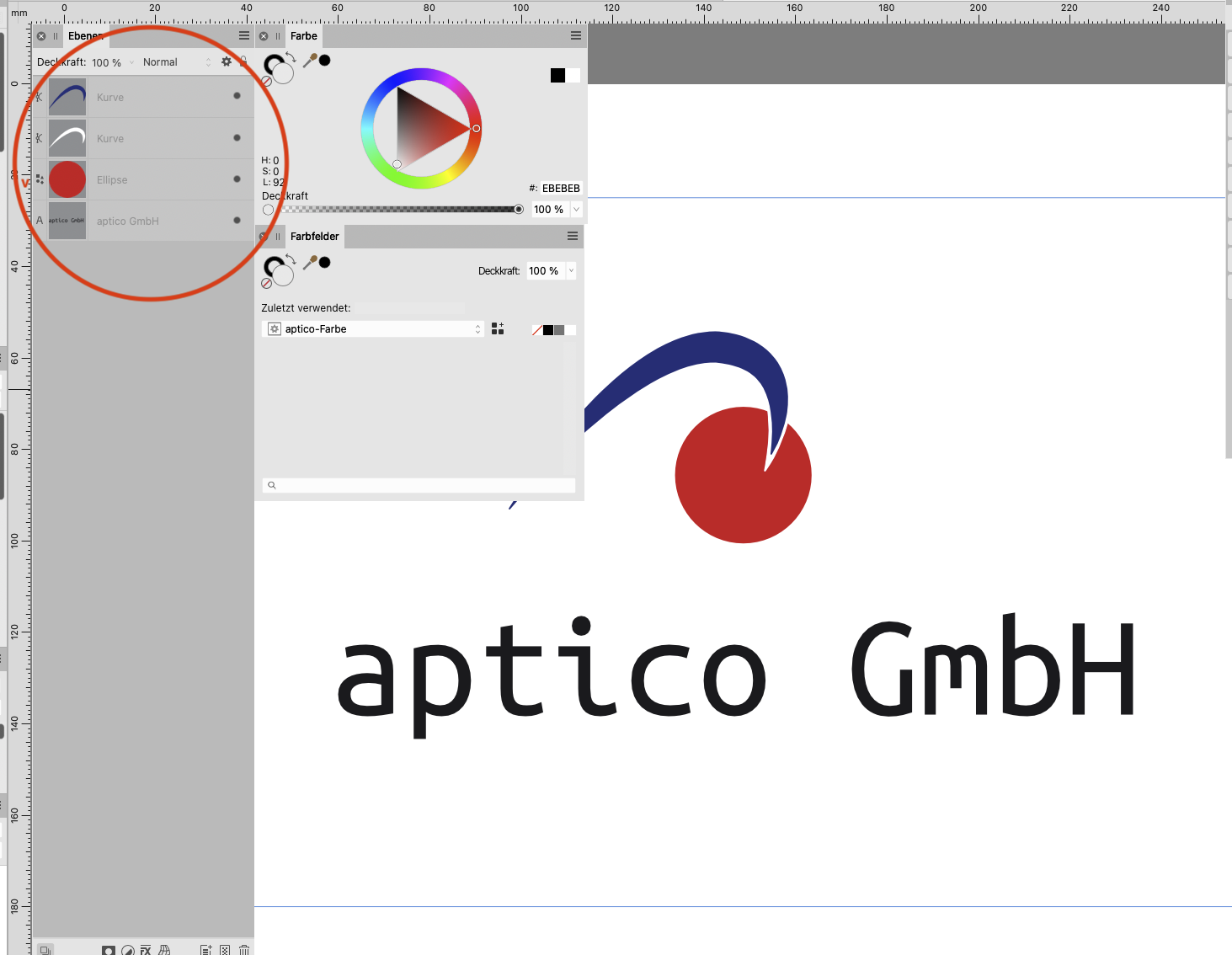1232x955 pixels.
Task: Open Deckkraft percentage dropdown in Farbe panel
Action: [577, 209]
